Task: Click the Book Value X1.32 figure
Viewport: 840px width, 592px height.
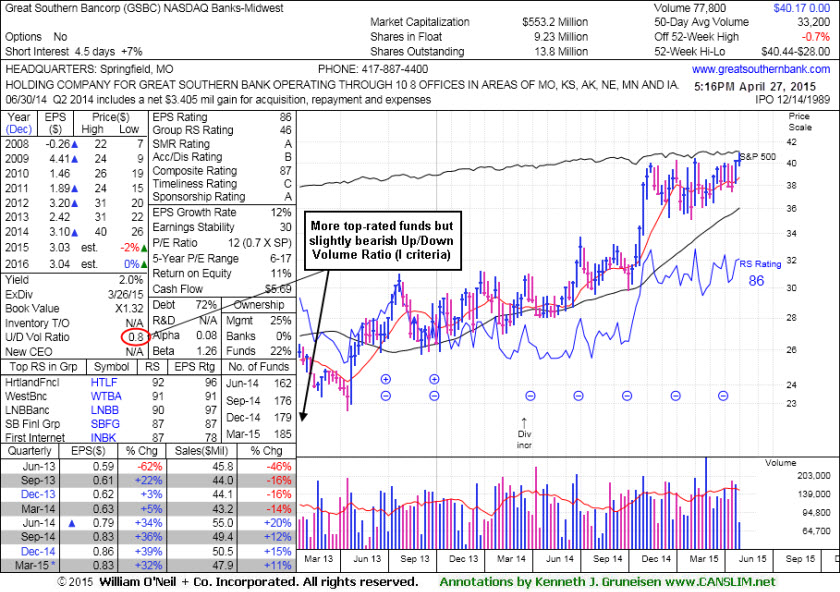Action: tap(129, 309)
